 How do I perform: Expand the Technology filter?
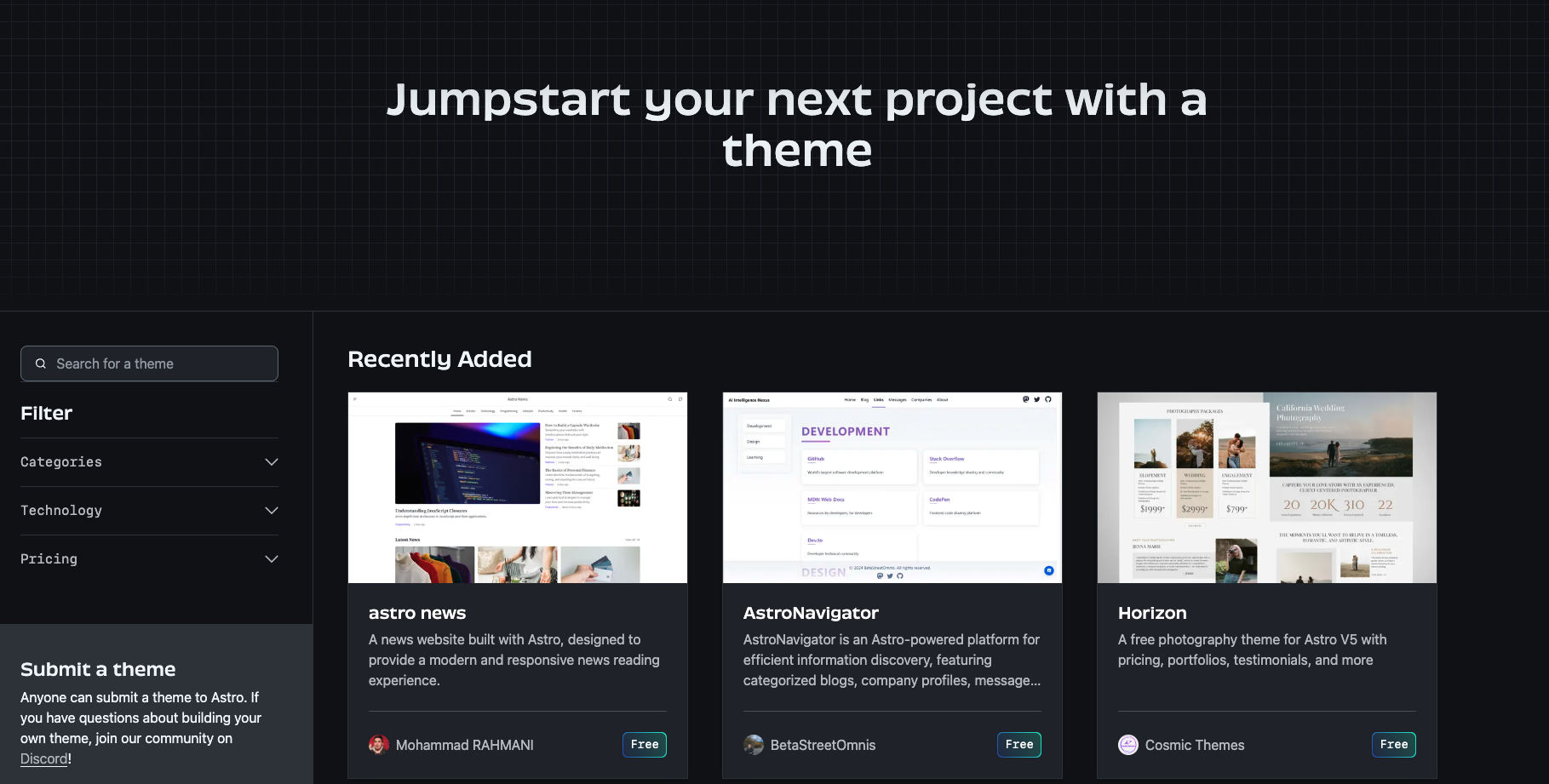(x=149, y=511)
